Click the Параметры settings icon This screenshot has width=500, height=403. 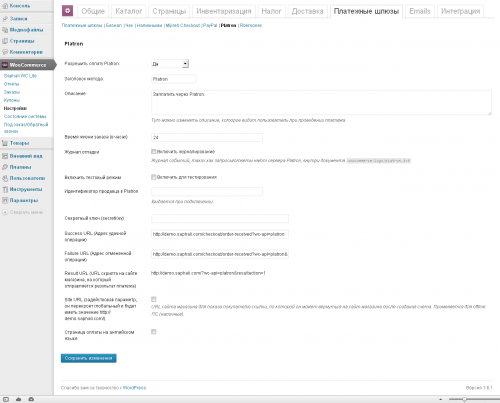5,200
